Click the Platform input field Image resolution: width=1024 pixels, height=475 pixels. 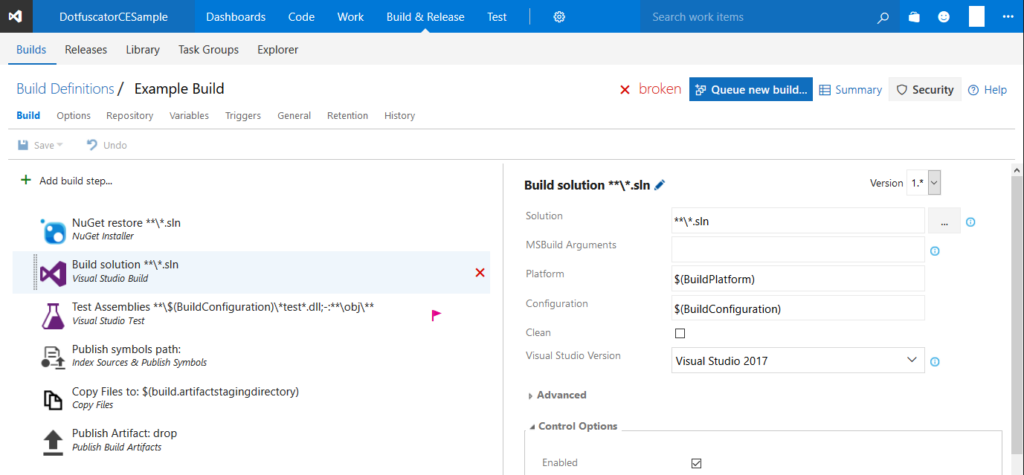click(x=797, y=278)
